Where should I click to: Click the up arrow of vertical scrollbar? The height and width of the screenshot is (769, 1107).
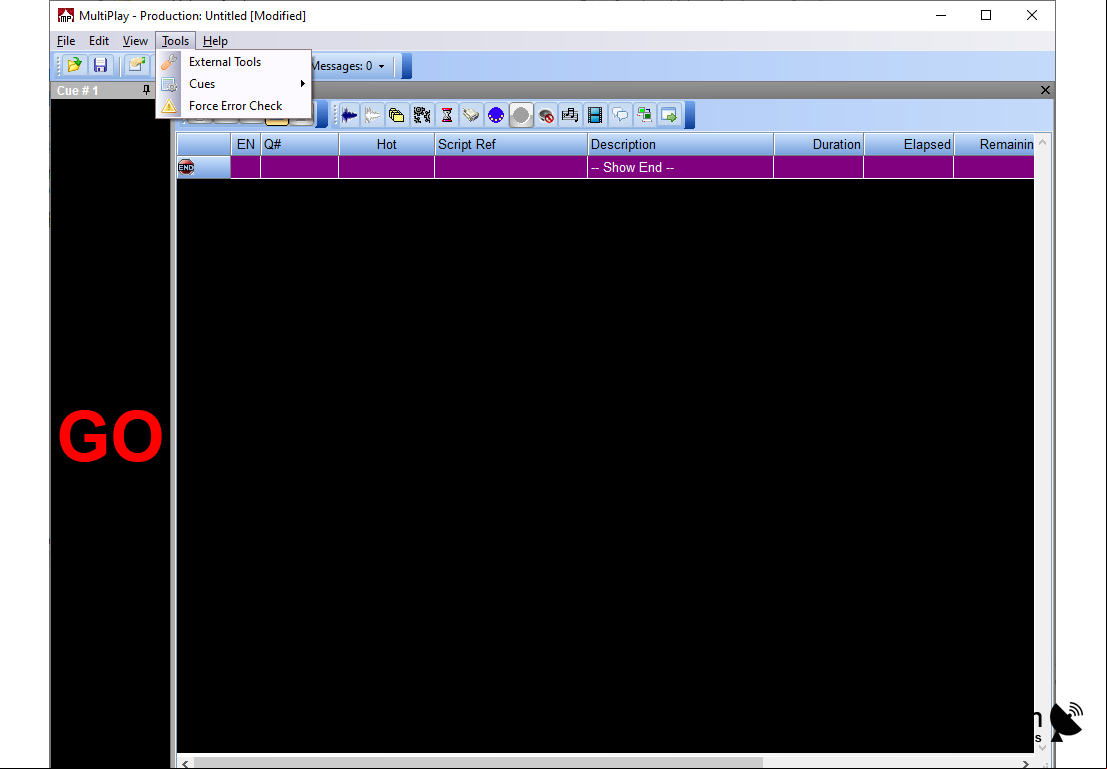coord(1042,142)
